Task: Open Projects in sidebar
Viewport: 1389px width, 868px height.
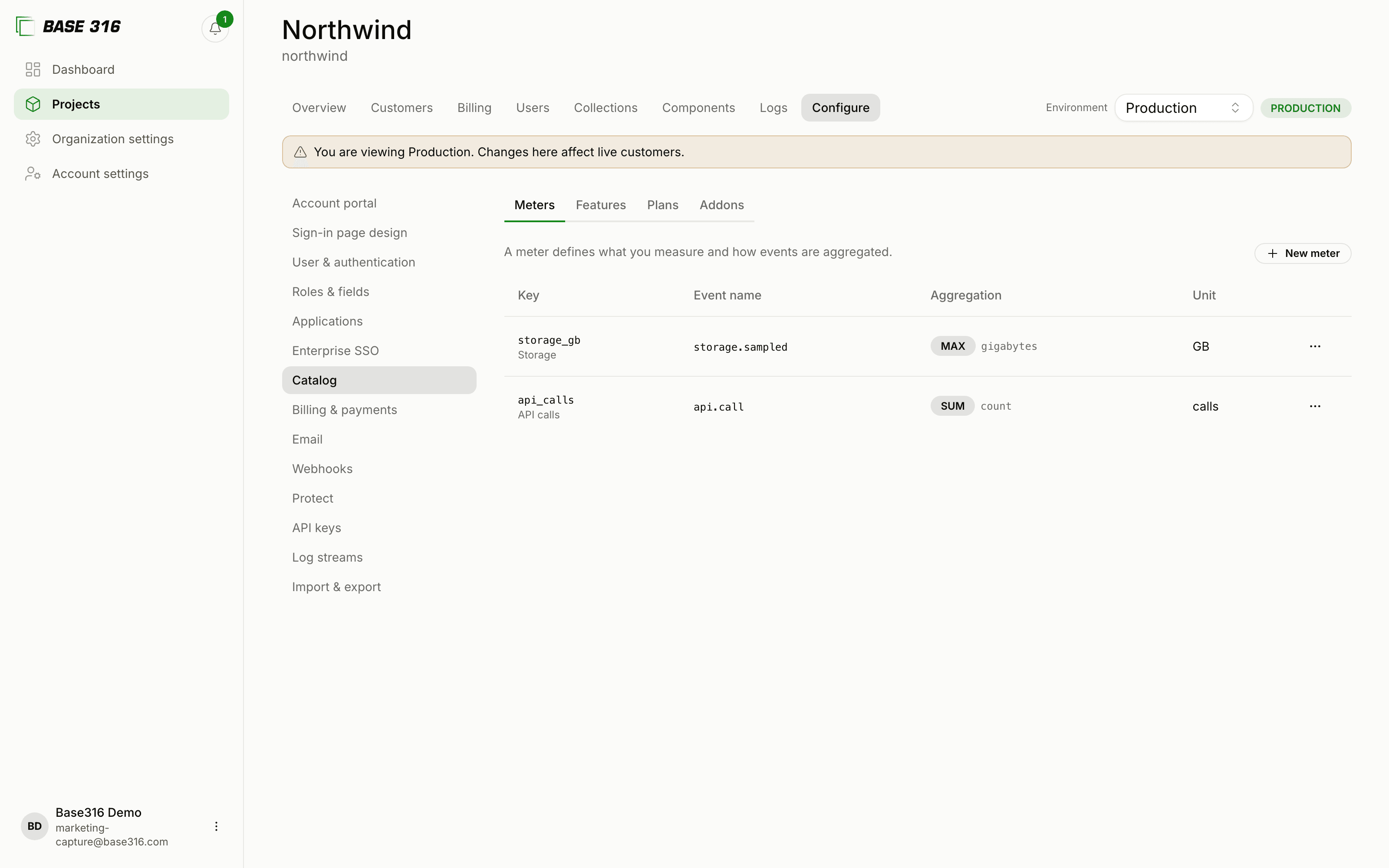Action: pyautogui.click(x=121, y=104)
